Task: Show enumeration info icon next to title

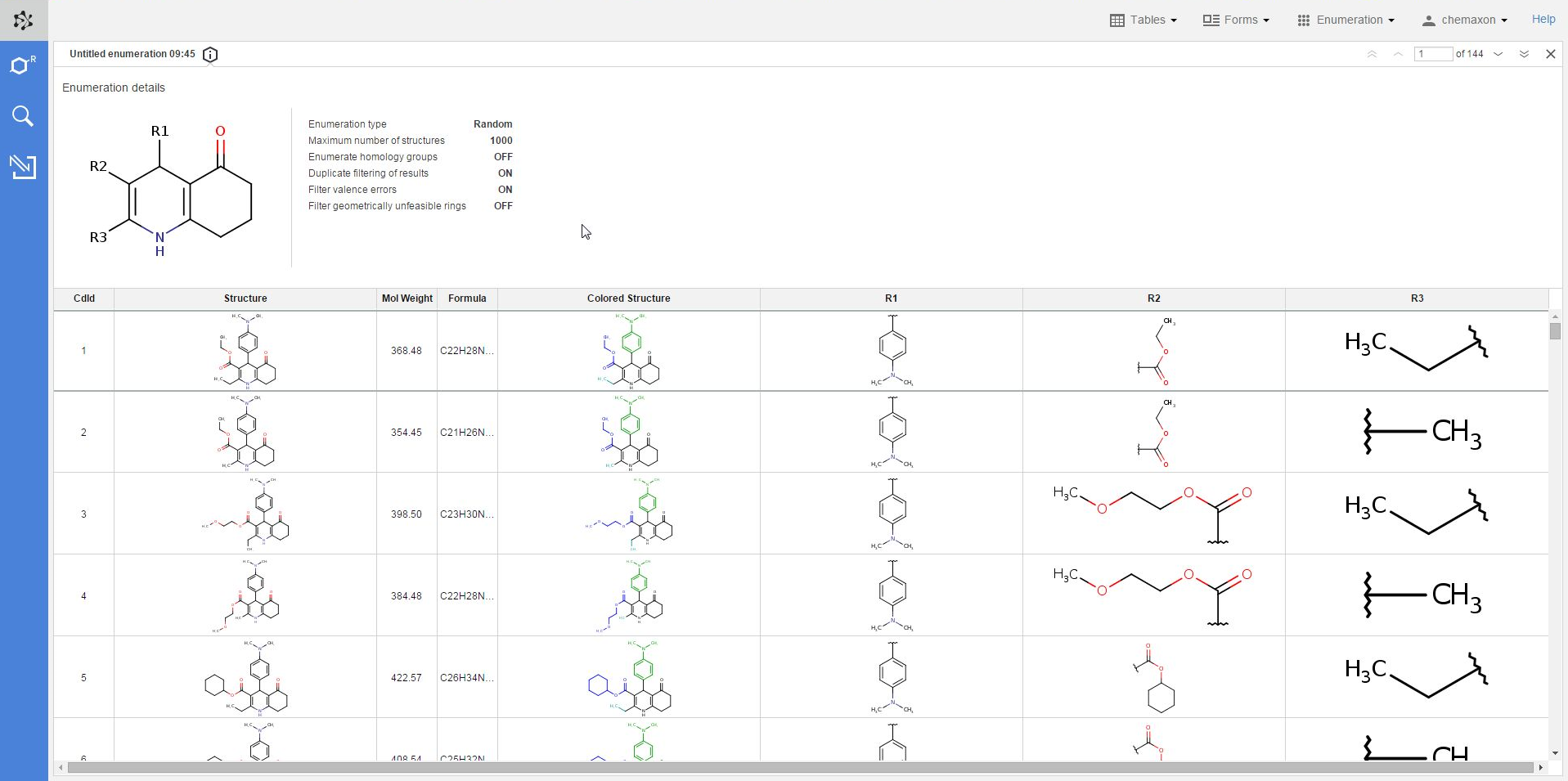Action: (210, 55)
